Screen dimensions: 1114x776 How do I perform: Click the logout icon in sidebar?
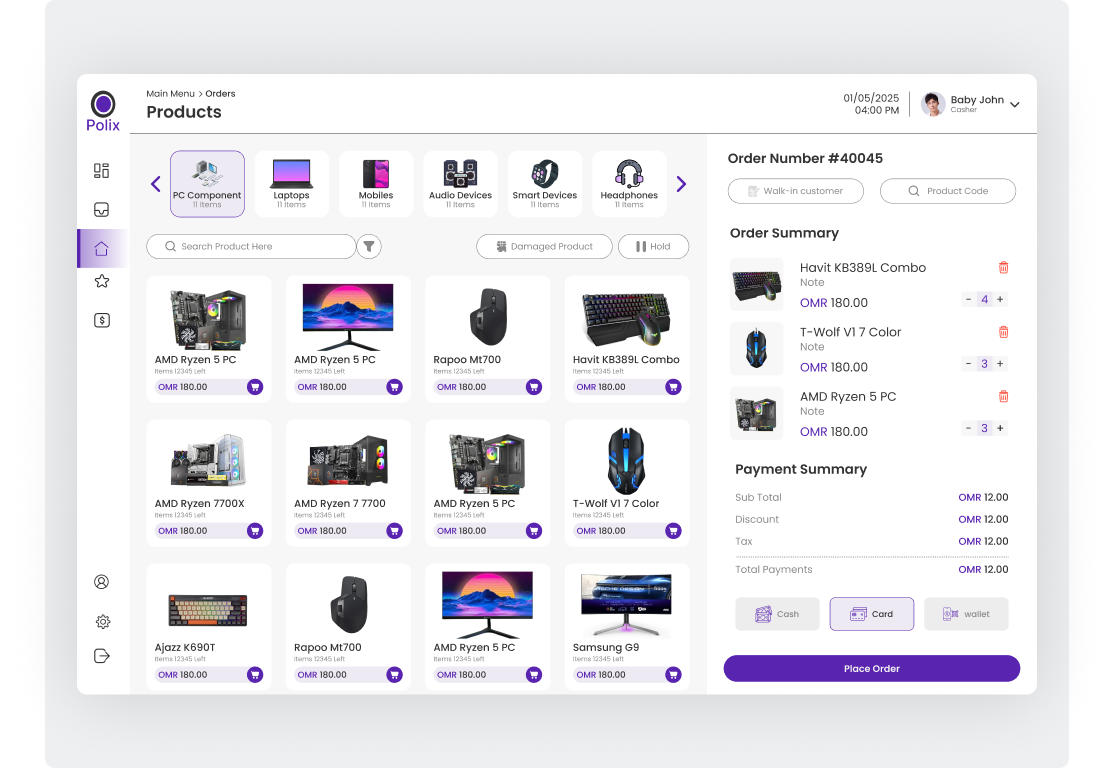tap(102, 656)
